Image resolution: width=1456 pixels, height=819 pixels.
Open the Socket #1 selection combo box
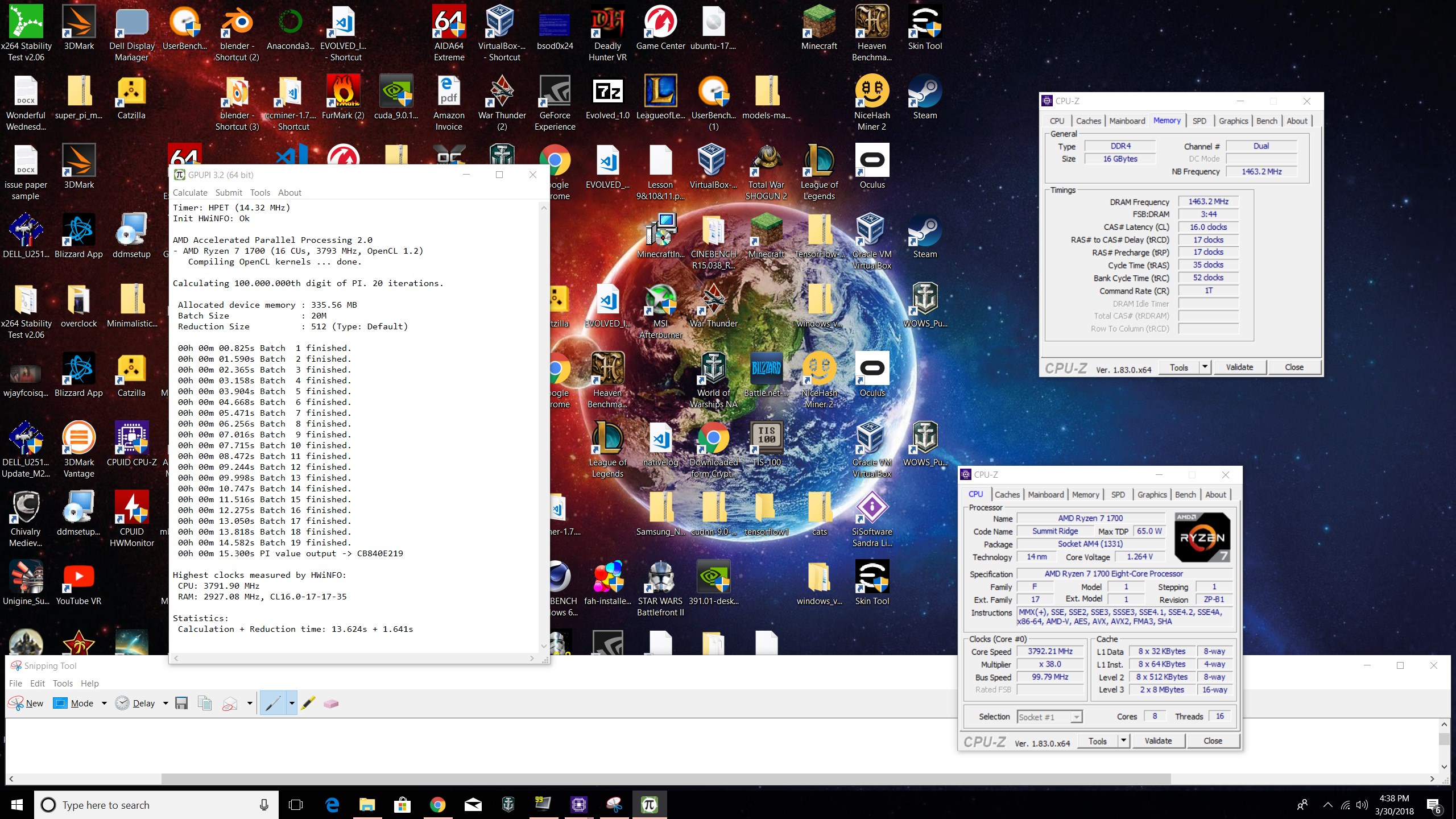(x=1049, y=717)
